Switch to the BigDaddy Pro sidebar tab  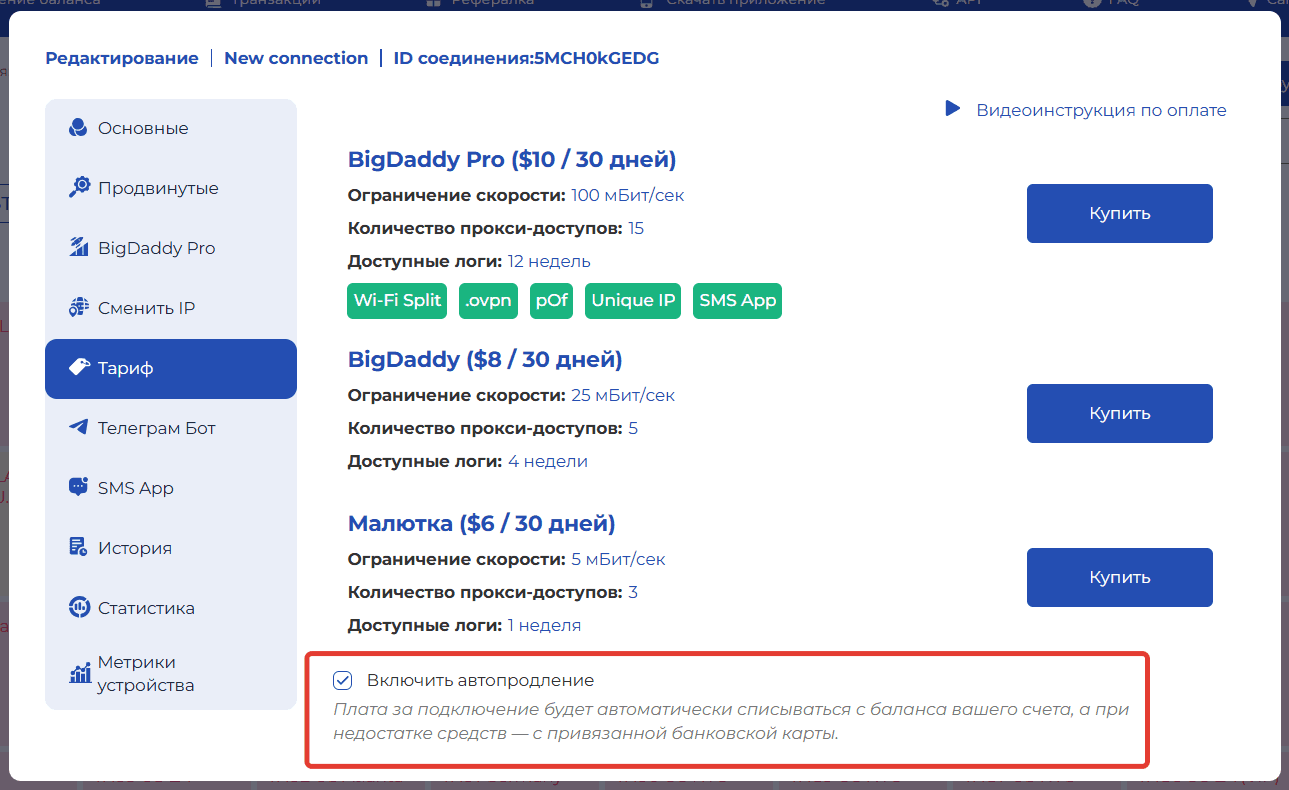(x=171, y=248)
